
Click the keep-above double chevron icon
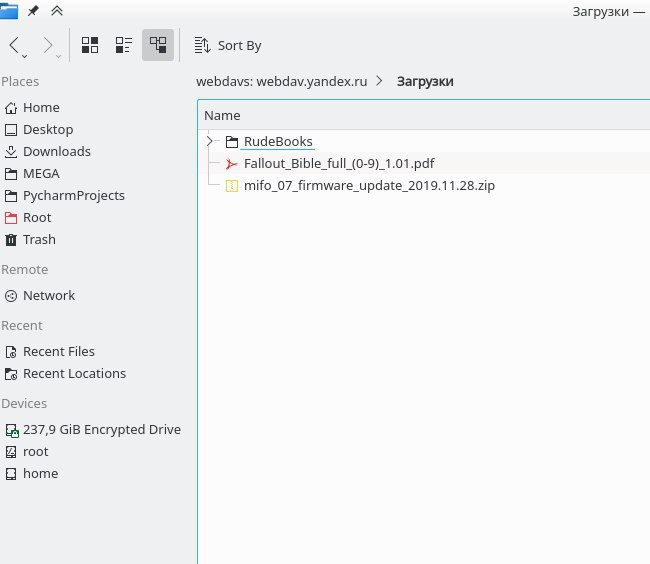[57, 11]
